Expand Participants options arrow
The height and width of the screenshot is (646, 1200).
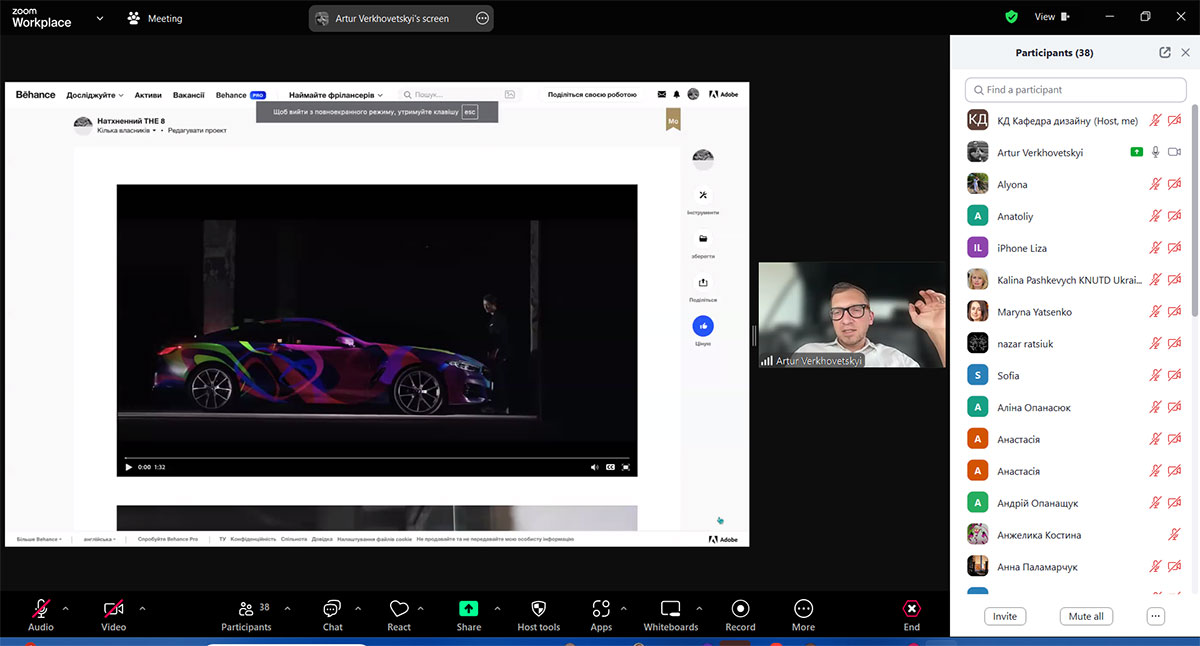coord(287,608)
